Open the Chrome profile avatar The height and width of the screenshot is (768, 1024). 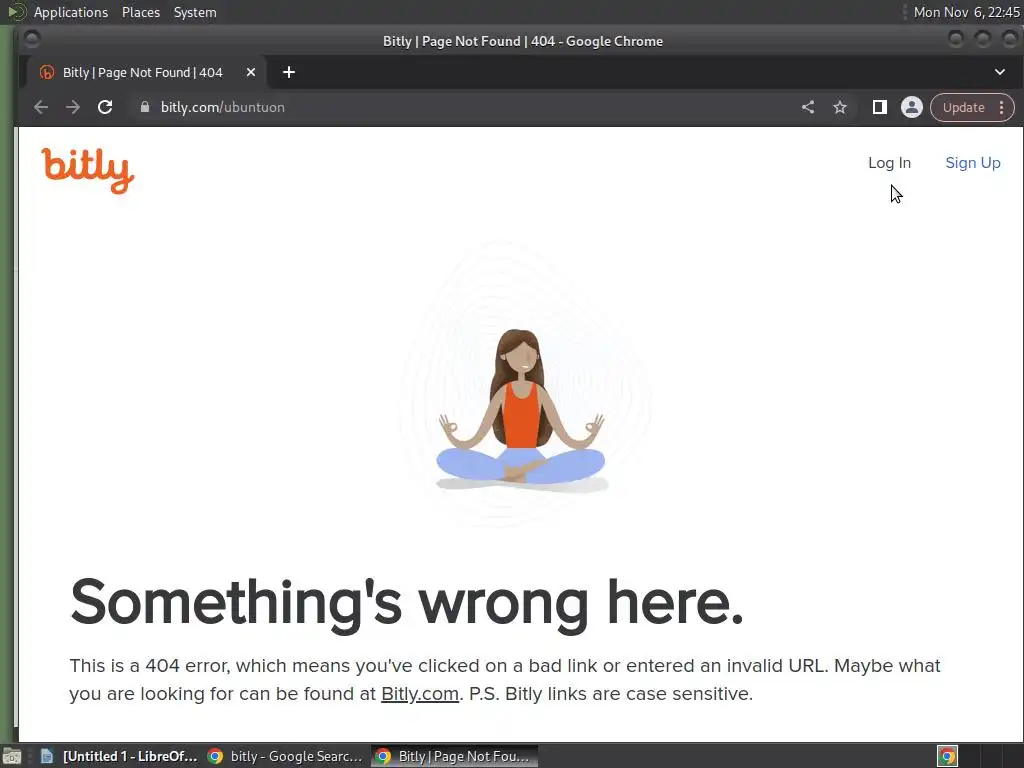click(912, 107)
